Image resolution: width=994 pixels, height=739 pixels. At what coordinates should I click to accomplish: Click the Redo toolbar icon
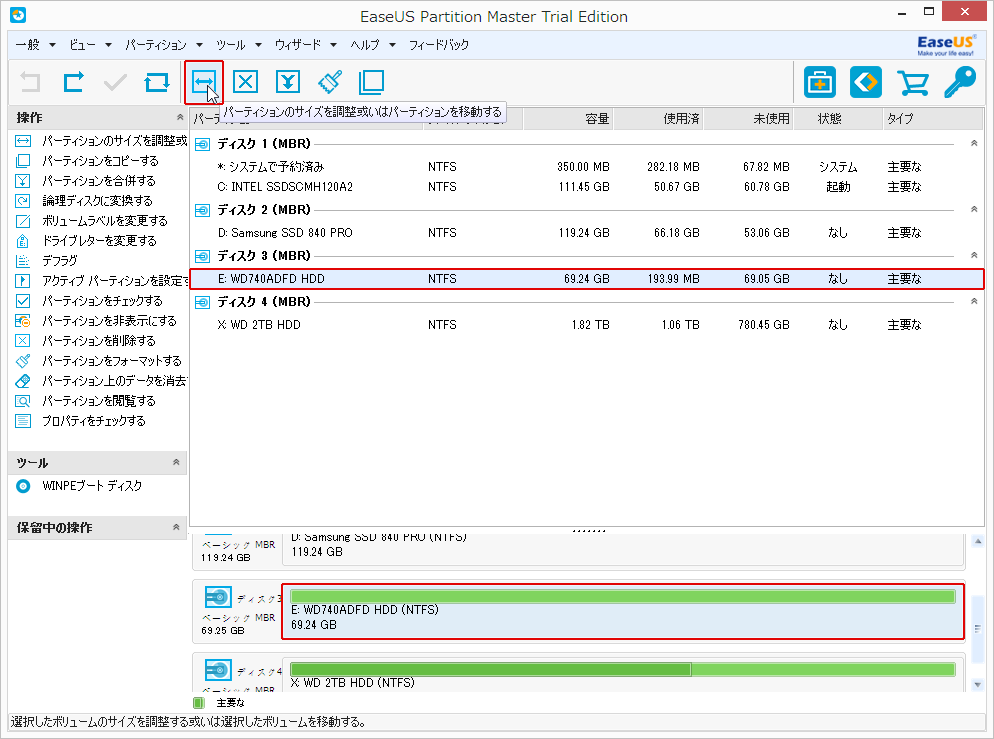coord(74,82)
